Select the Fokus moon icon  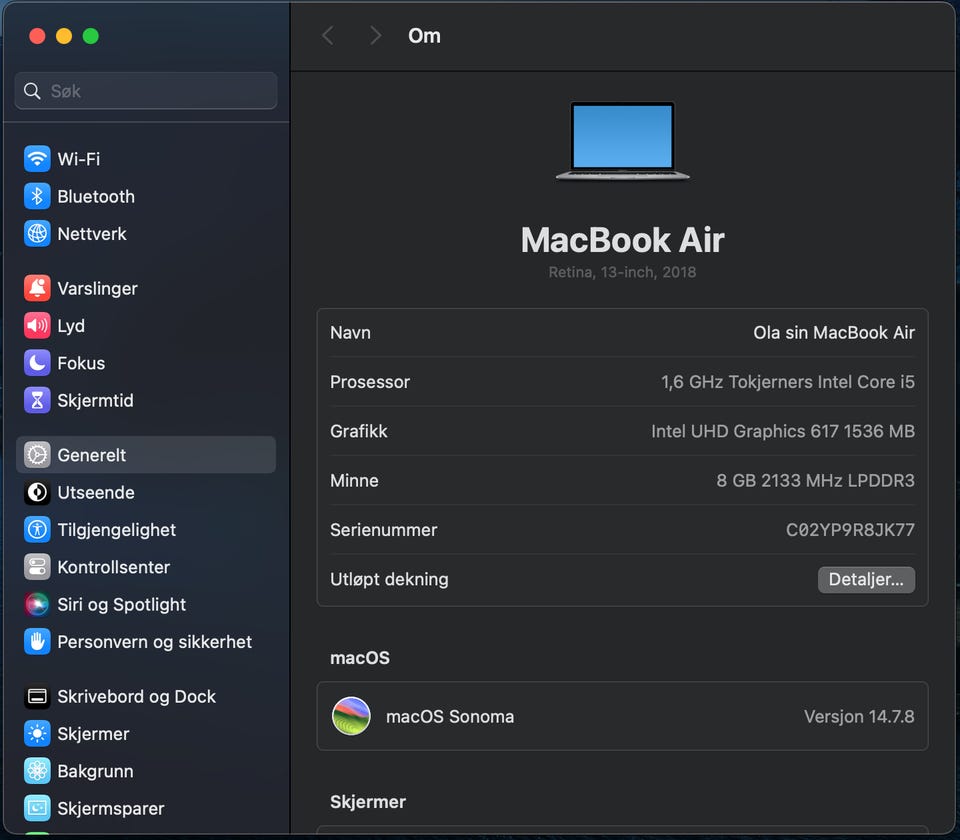(37, 363)
